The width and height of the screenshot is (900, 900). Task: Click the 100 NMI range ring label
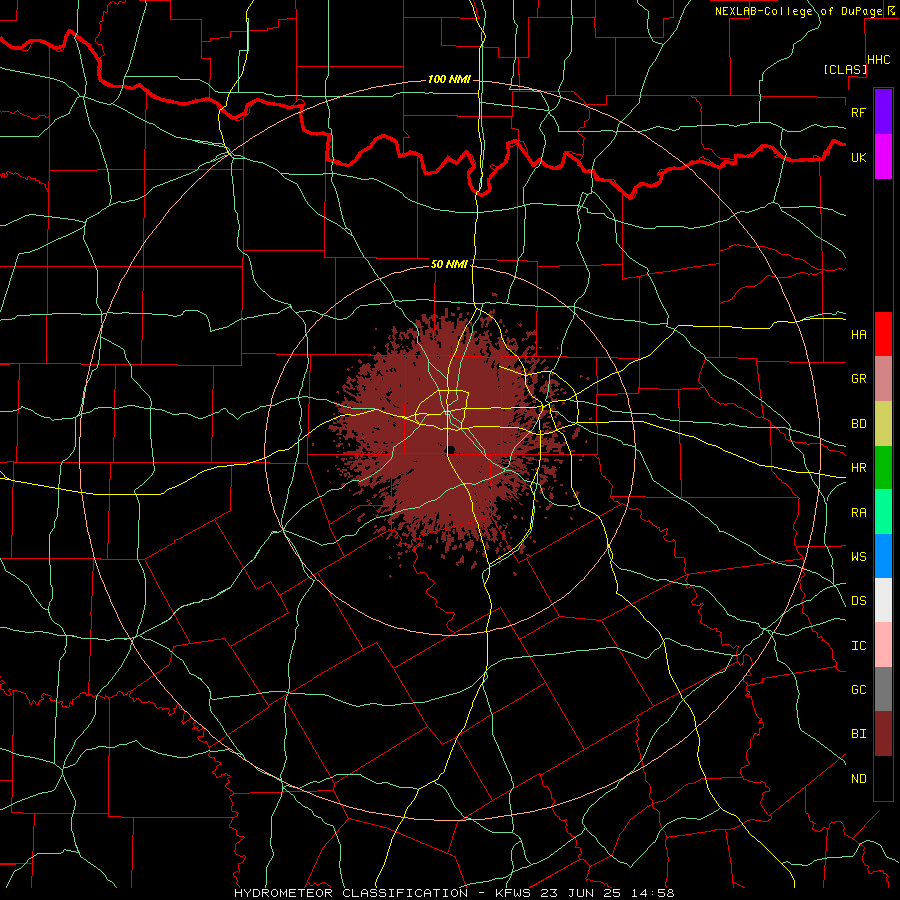[449, 79]
